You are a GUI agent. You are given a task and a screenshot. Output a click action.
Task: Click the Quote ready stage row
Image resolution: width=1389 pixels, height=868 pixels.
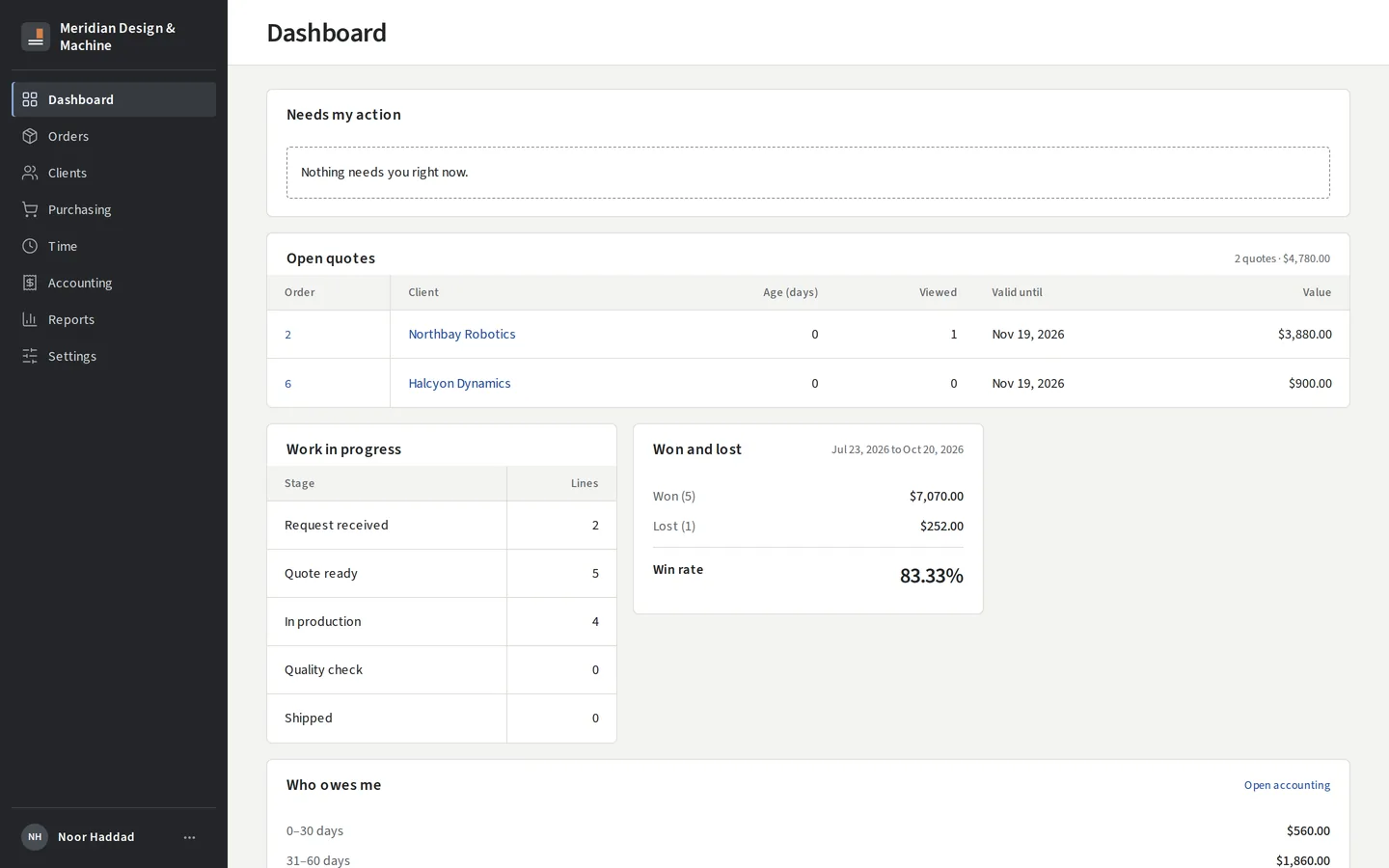click(x=442, y=573)
